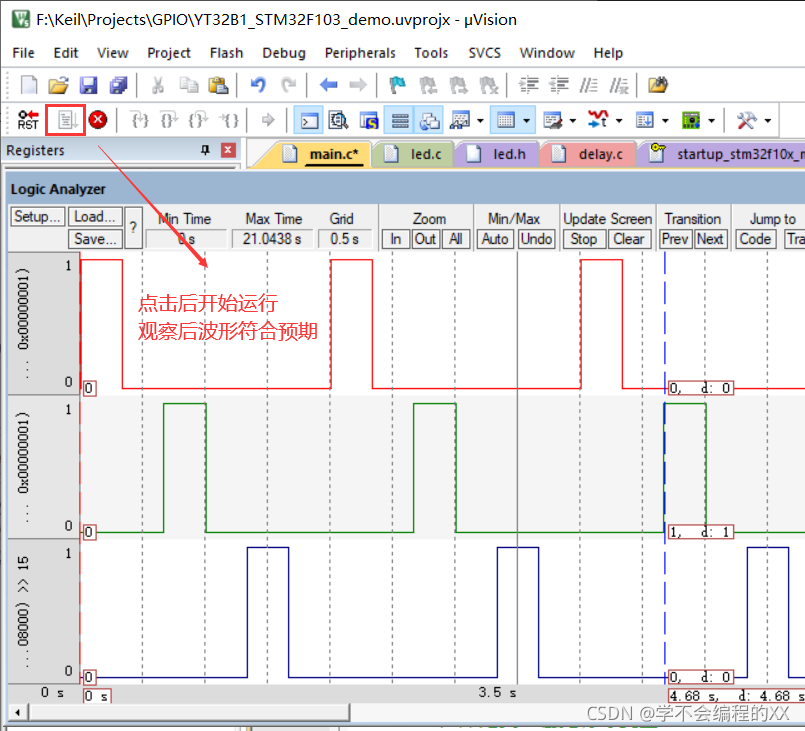
Task: Copy selection with the Copy icon
Action: [188, 85]
